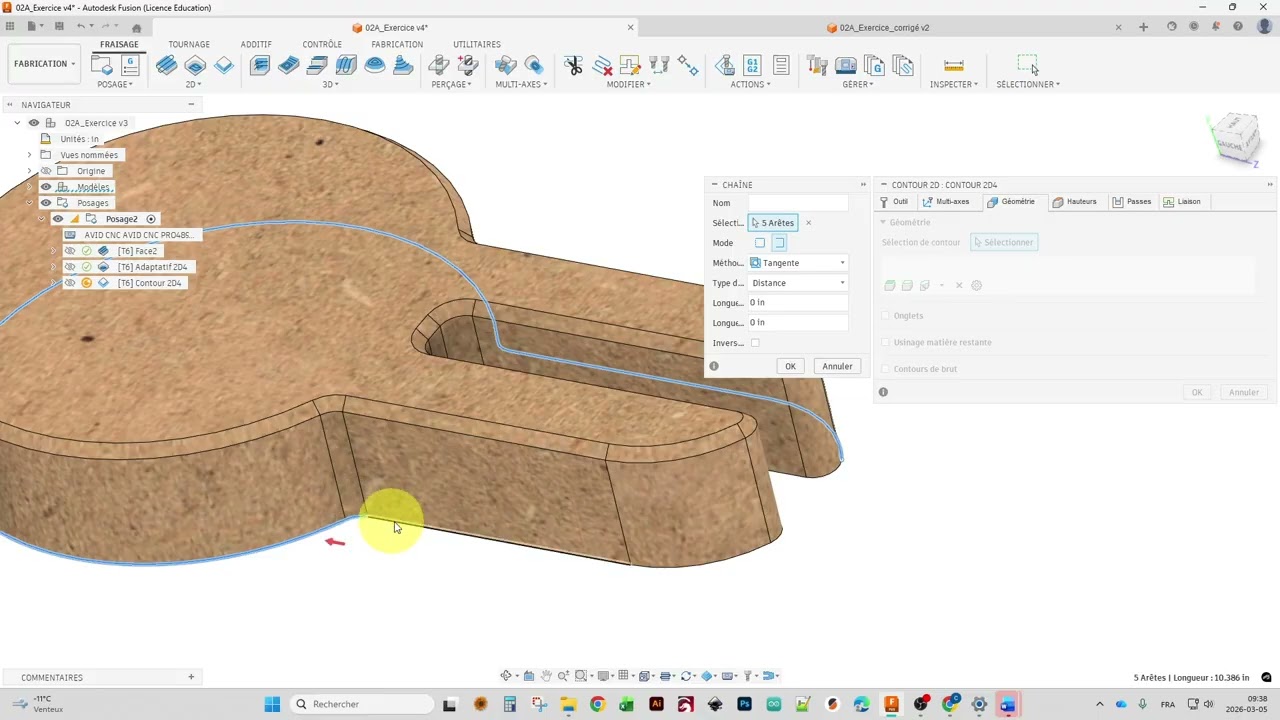Screen dimensions: 1280x720
Task: Activate the Posage2 radio indicator
Action: pyautogui.click(x=151, y=219)
